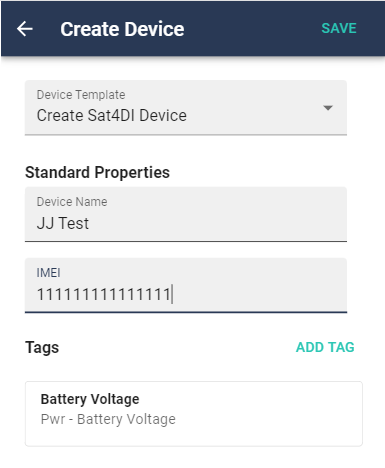Click the Tags section heading
Screen dimensions: 385x468
[42, 347]
